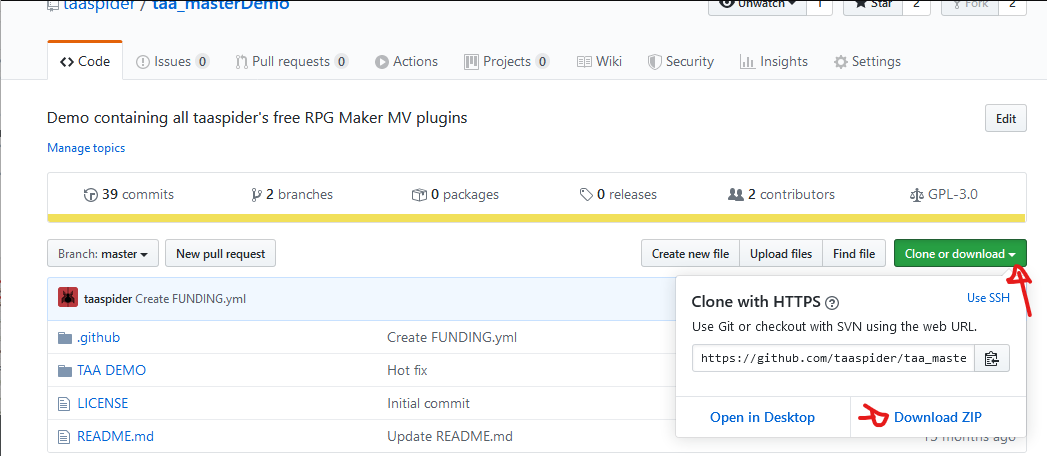1047x456 pixels.
Task: Open the taaspider author link
Action: (108, 298)
